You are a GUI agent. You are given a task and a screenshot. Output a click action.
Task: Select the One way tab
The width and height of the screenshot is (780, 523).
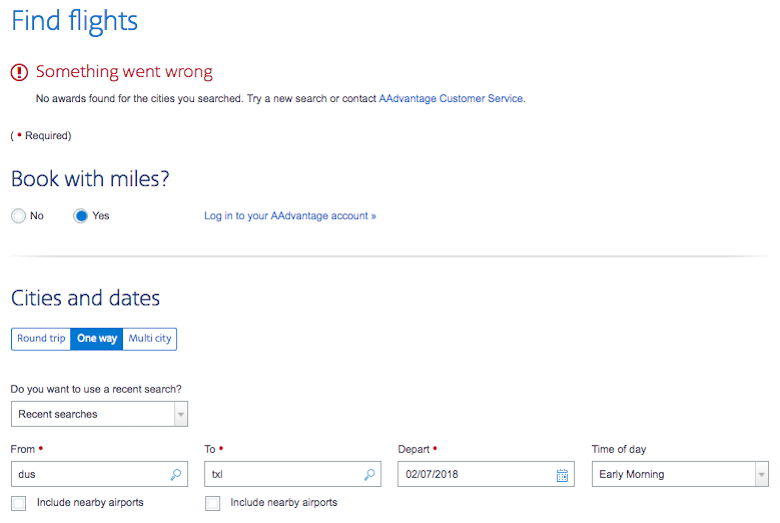(x=97, y=339)
